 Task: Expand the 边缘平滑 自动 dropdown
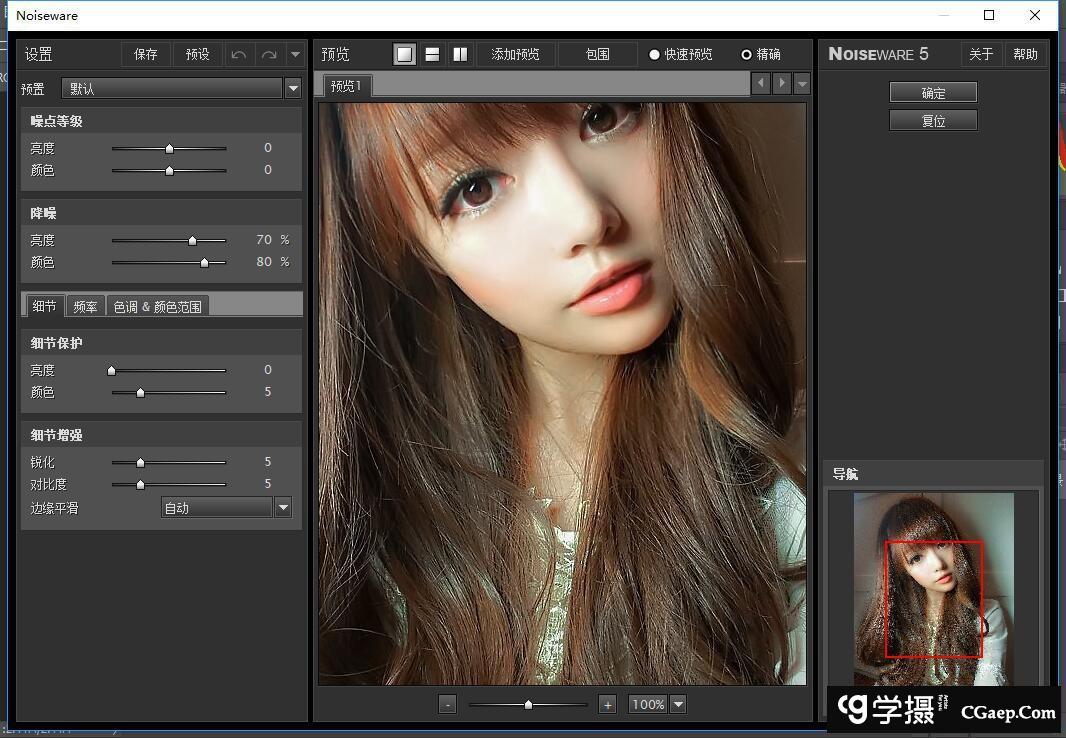click(x=283, y=508)
